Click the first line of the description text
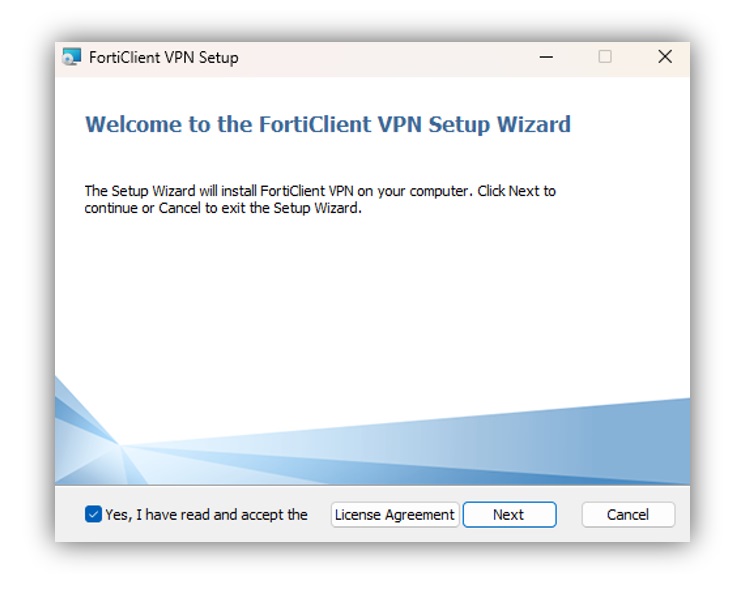This screenshot has width=753, height=593. click(x=320, y=191)
